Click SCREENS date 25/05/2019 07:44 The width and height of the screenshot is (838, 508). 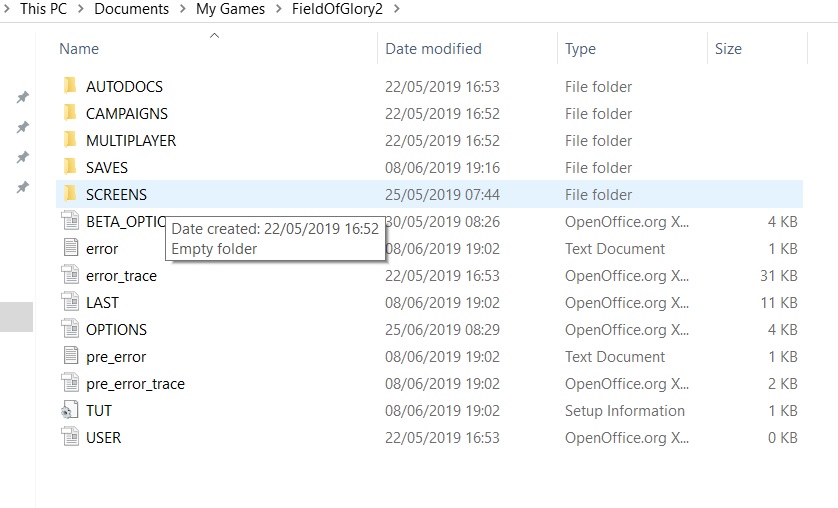click(443, 194)
